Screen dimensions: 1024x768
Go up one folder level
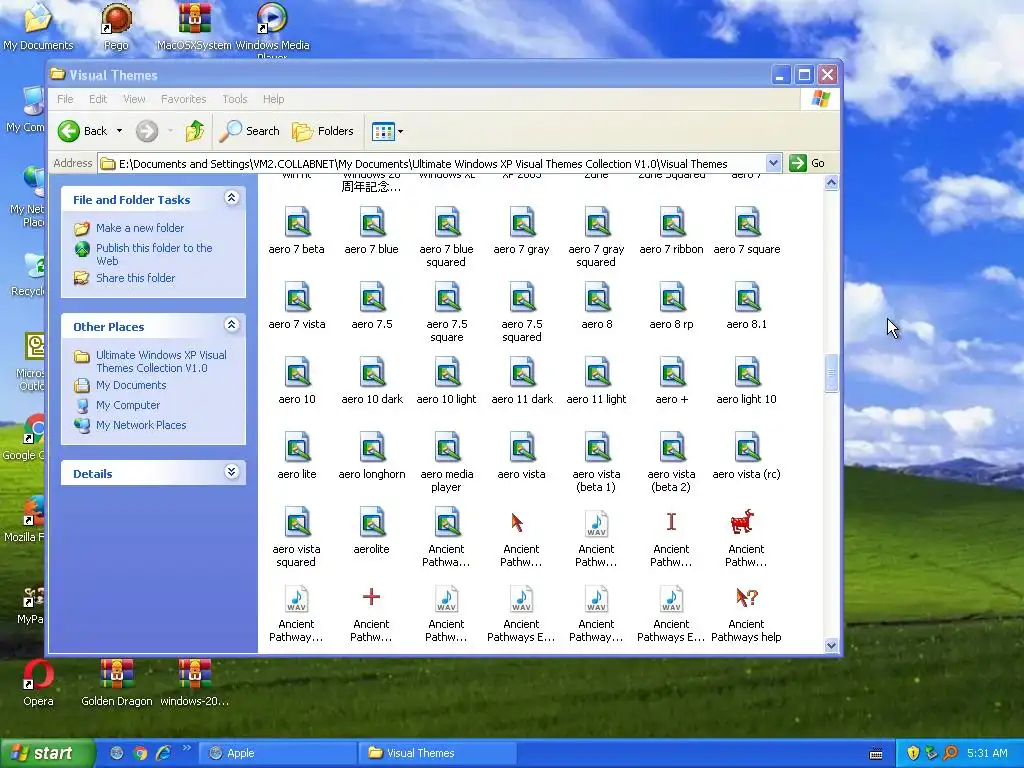tap(195, 131)
